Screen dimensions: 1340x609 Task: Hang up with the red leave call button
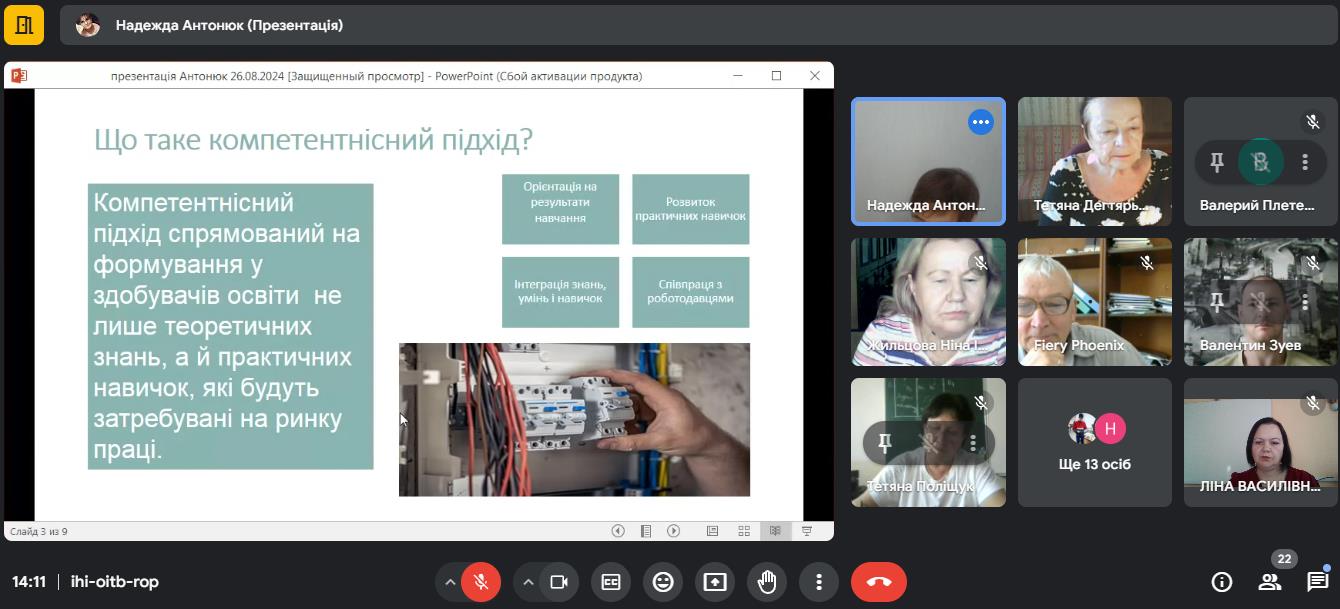click(x=878, y=582)
